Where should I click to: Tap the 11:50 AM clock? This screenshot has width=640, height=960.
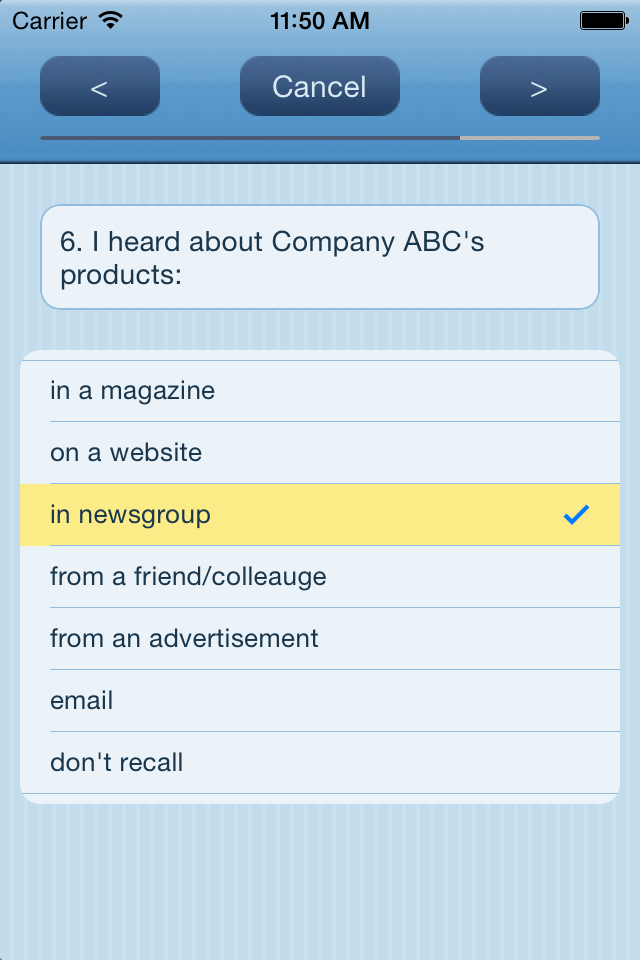(x=320, y=20)
